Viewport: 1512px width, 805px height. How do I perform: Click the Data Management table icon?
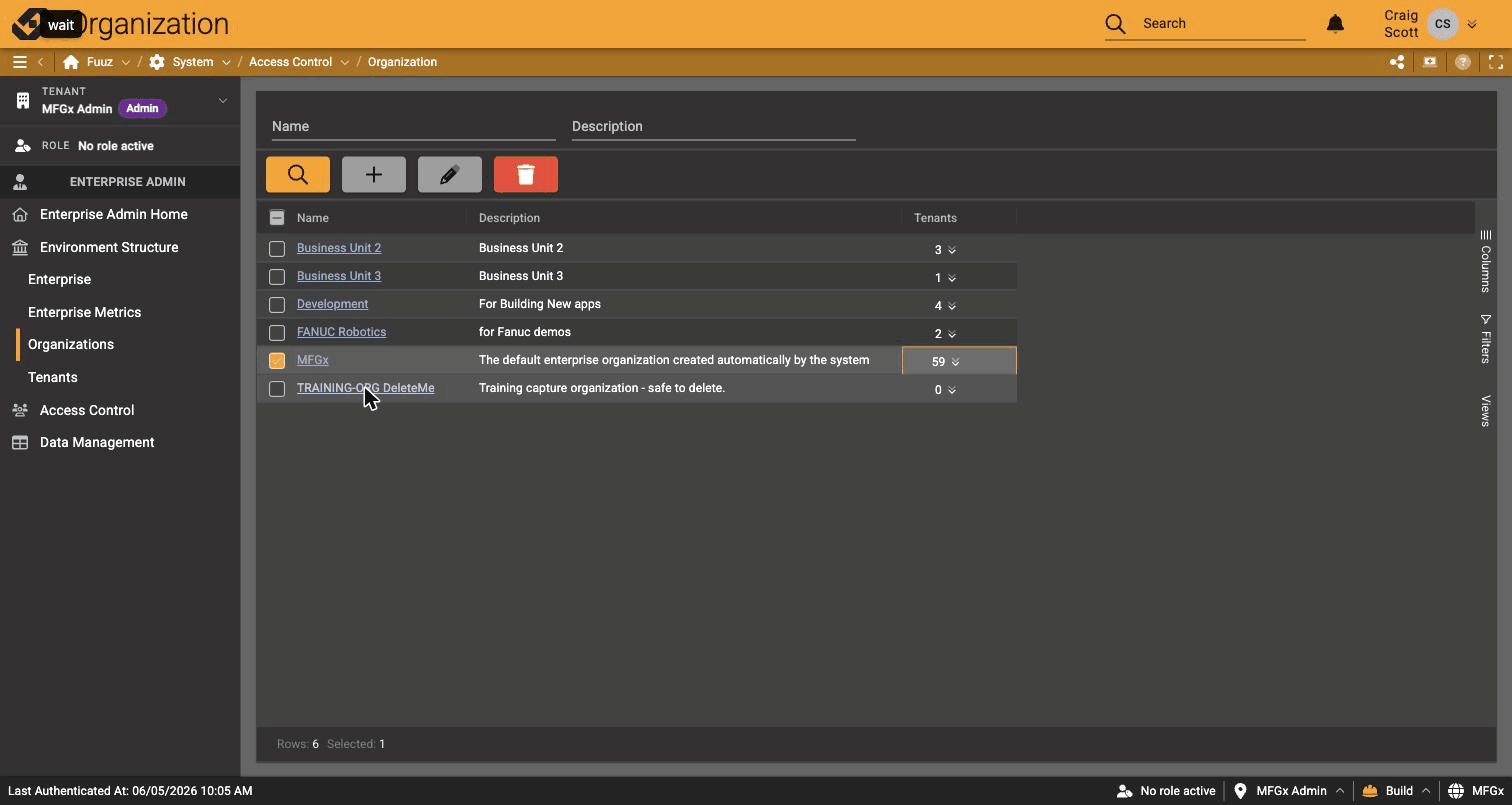pyautogui.click(x=20, y=443)
